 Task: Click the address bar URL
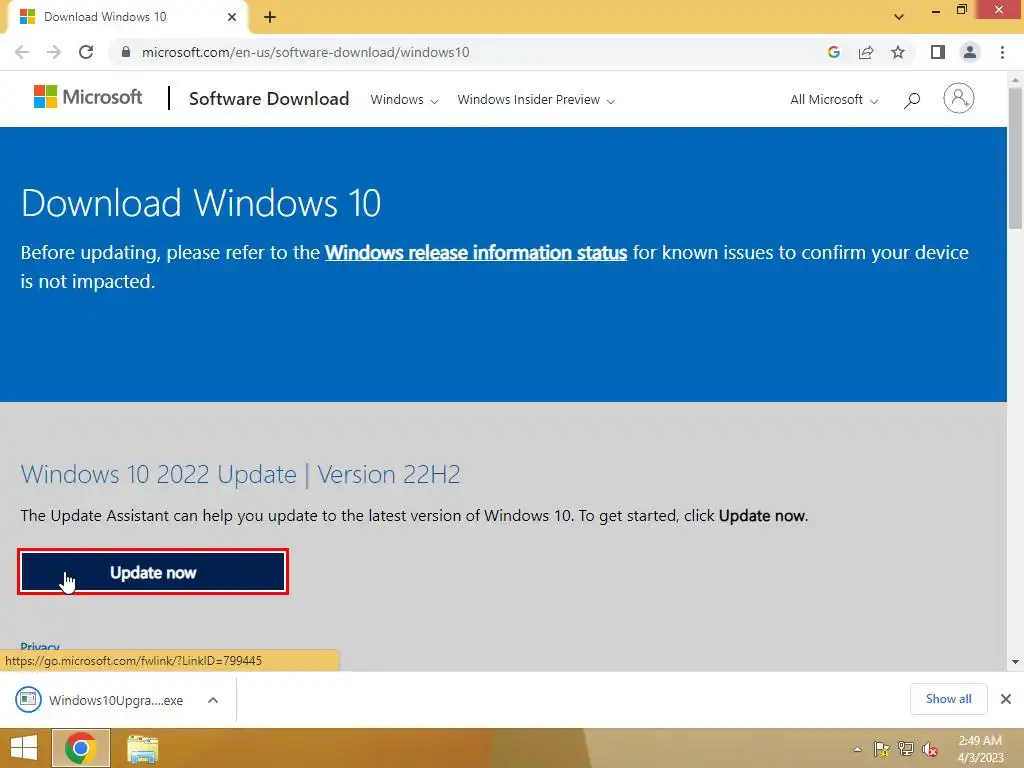tap(306, 52)
